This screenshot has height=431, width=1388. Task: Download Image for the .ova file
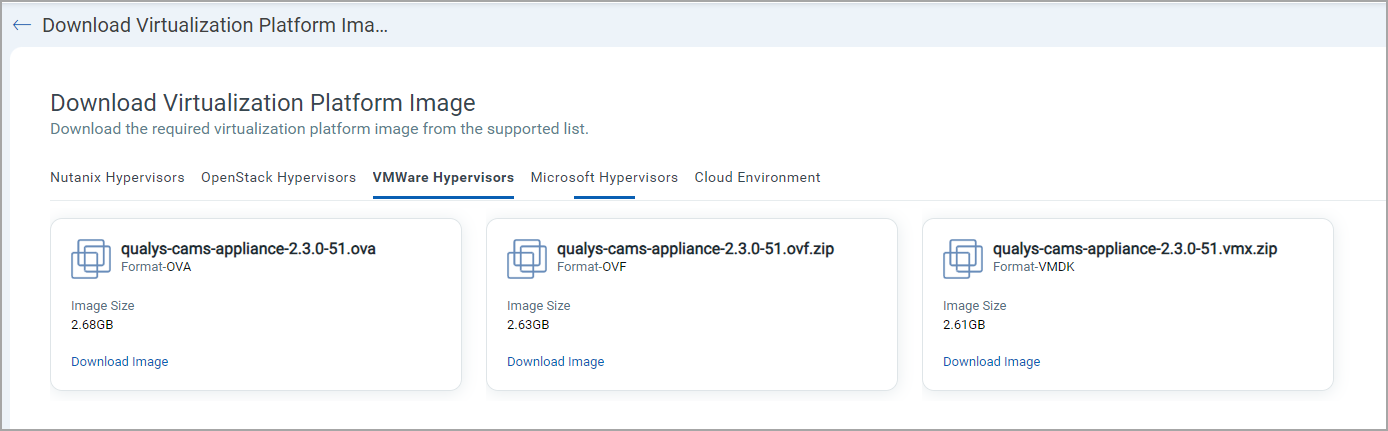point(119,362)
